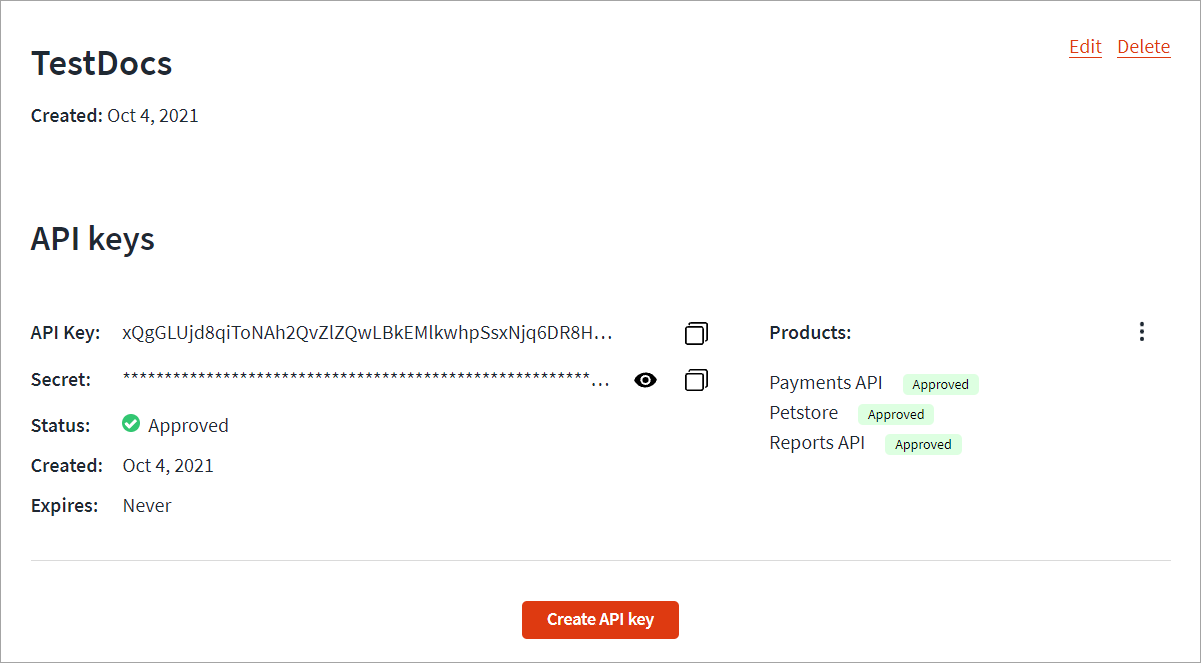Click the truncated API Key string
Screen dimensions: 1201x663
tap(366, 333)
